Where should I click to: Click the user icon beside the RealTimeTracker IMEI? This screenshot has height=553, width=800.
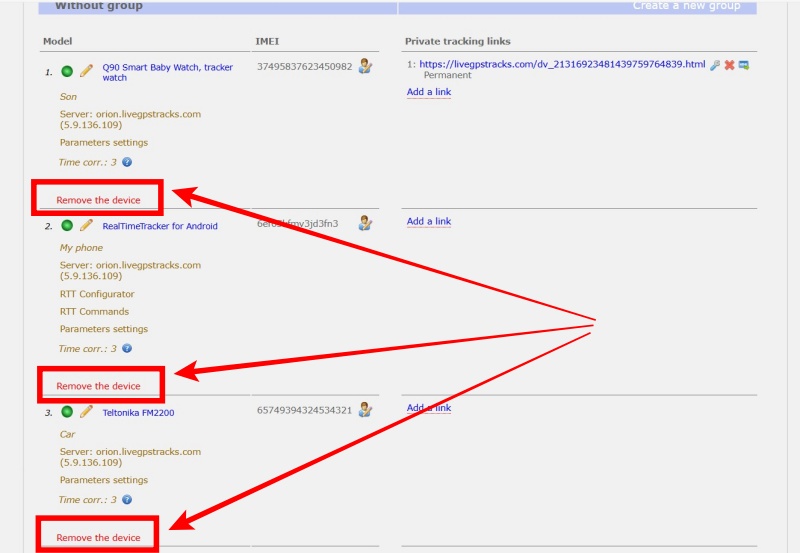tap(366, 223)
